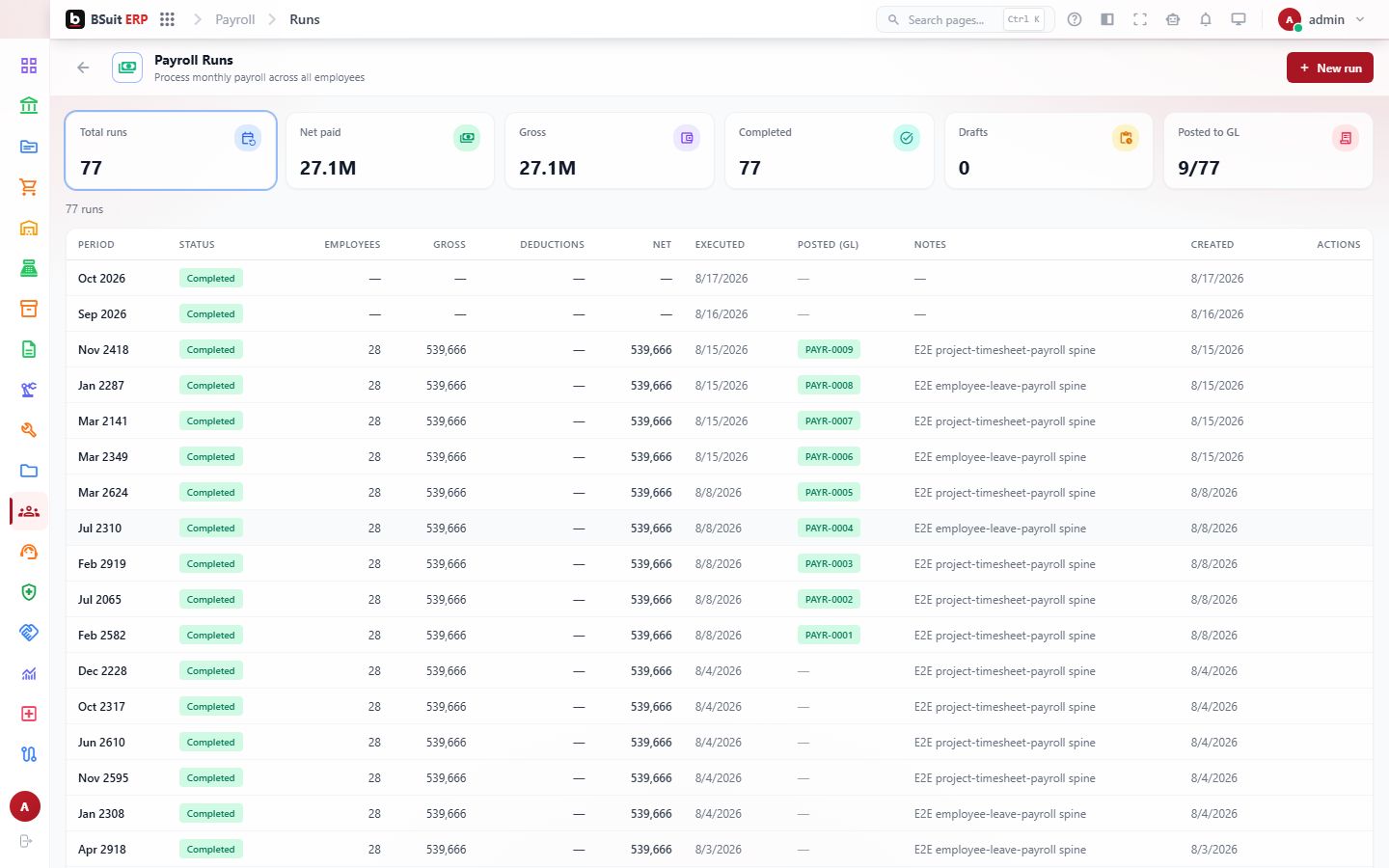This screenshot has width=1389, height=868.
Task: Select the people HR sidebar module
Action: click(x=29, y=511)
